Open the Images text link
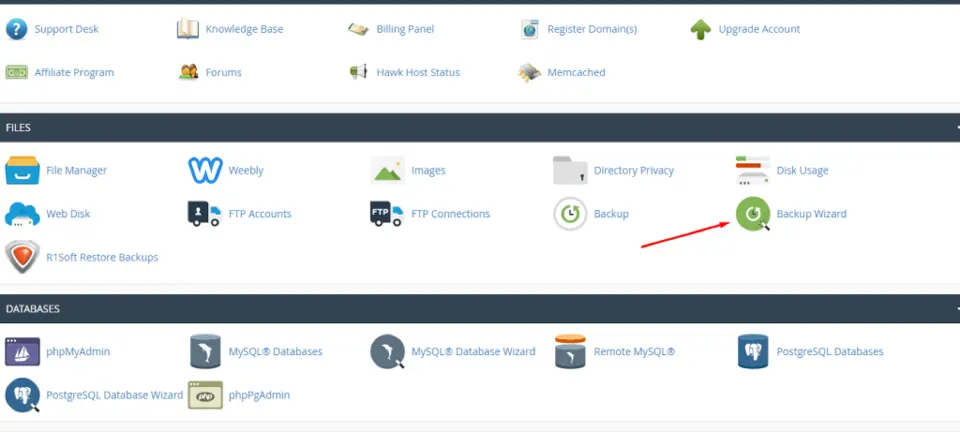 click(x=428, y=170)
